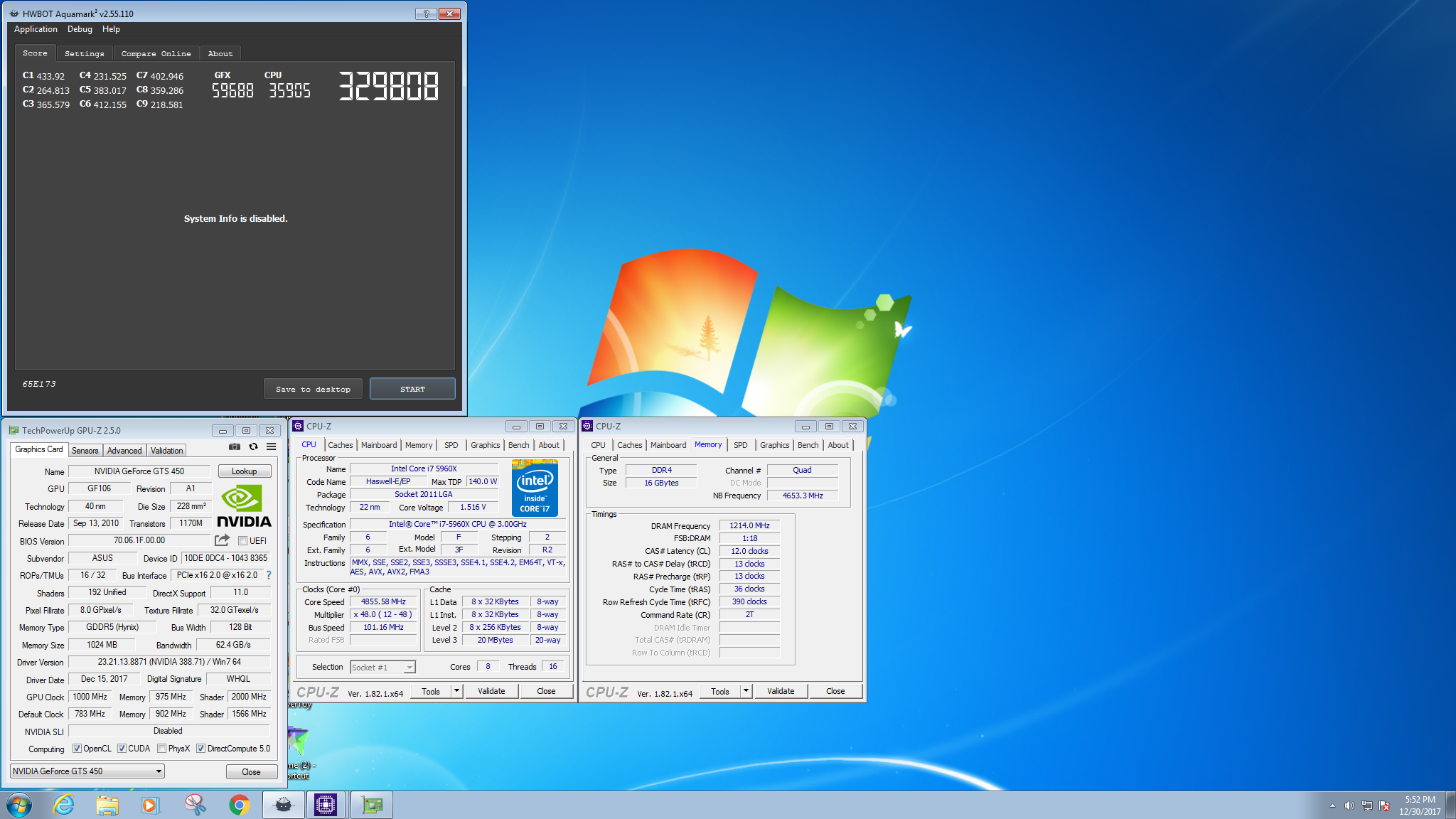Open Action Center flag tray icon
This screenshot has height=819, width=1456.
(1384, 805)
